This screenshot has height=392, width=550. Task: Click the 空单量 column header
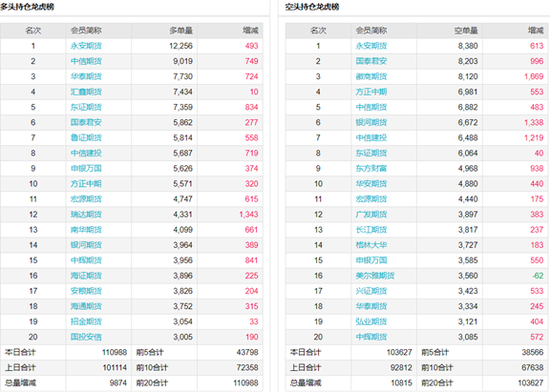tap(466, 31)
